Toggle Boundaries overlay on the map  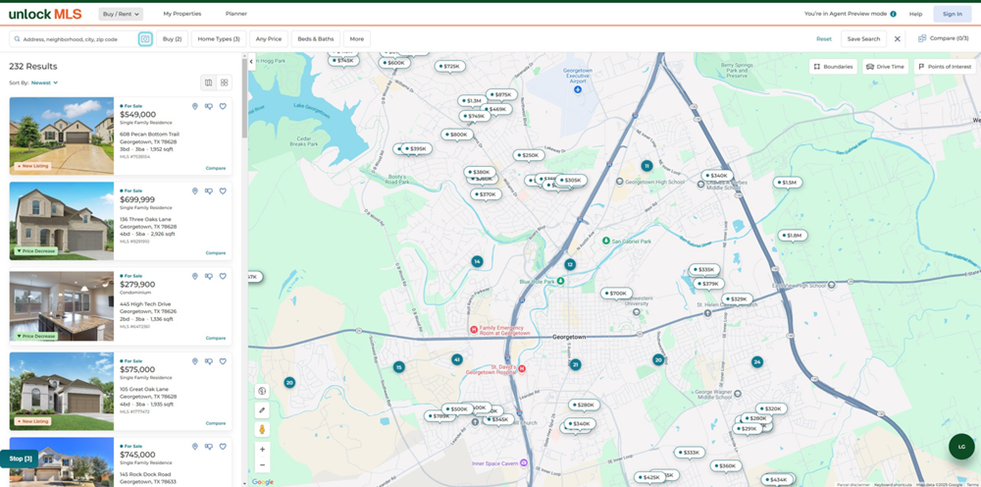(x=833, y=66)
